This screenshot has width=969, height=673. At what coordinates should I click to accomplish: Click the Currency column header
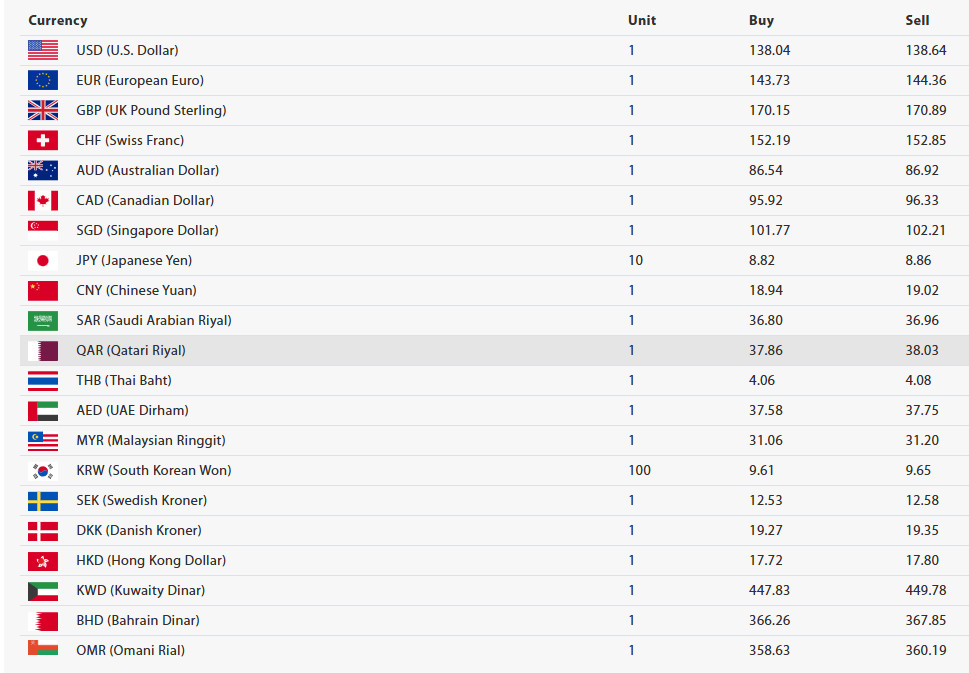(x=57, y=20)
